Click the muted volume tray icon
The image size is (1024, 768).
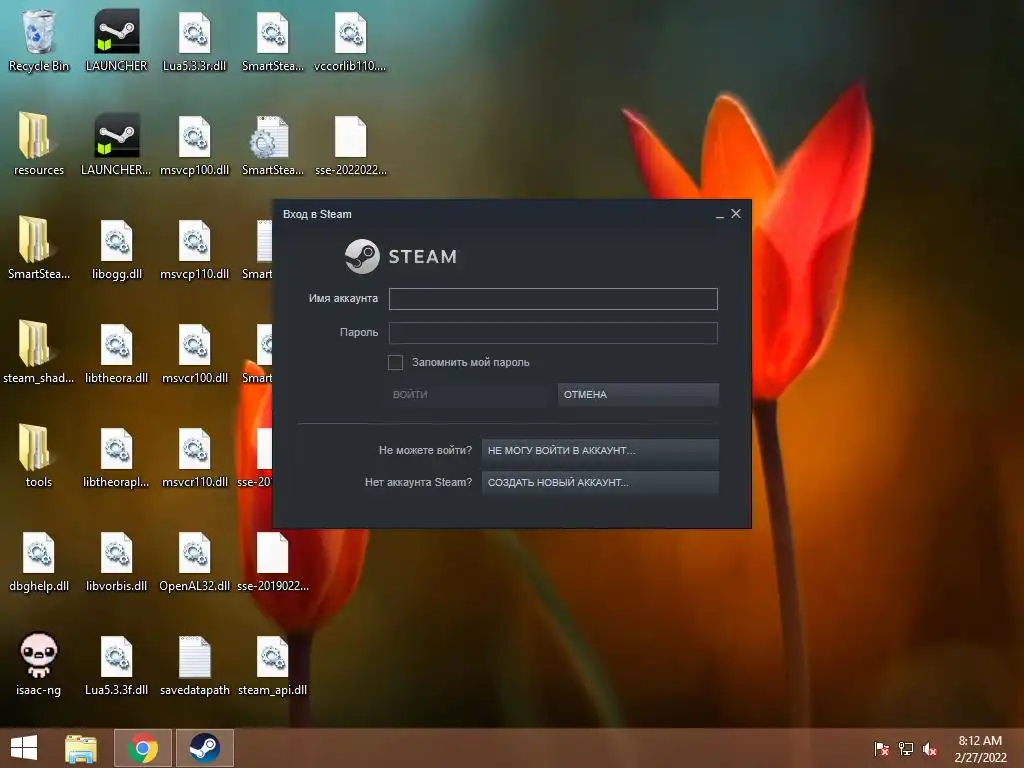(930, 749)
